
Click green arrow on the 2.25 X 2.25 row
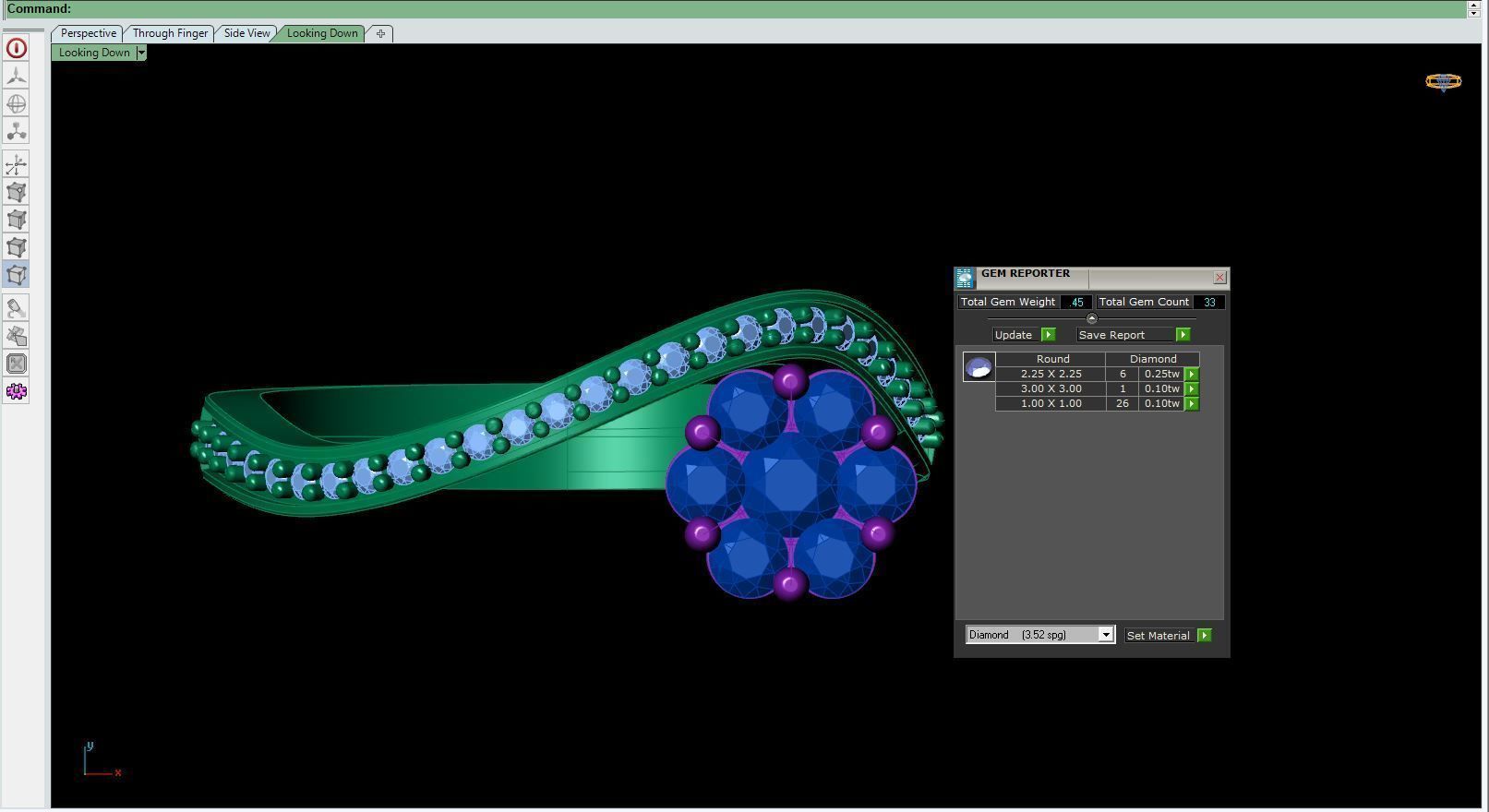point(1192,375)
